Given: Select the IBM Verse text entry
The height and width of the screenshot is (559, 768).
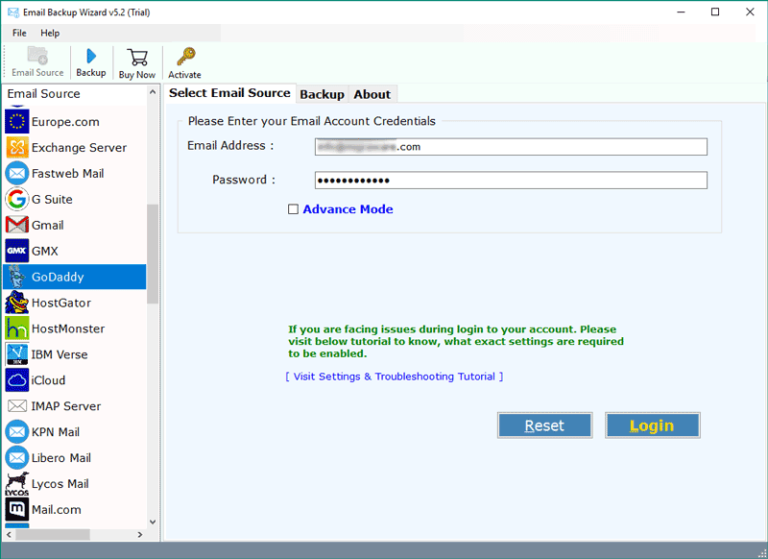Looking at the screenshot, I should [x=60, y=354].
